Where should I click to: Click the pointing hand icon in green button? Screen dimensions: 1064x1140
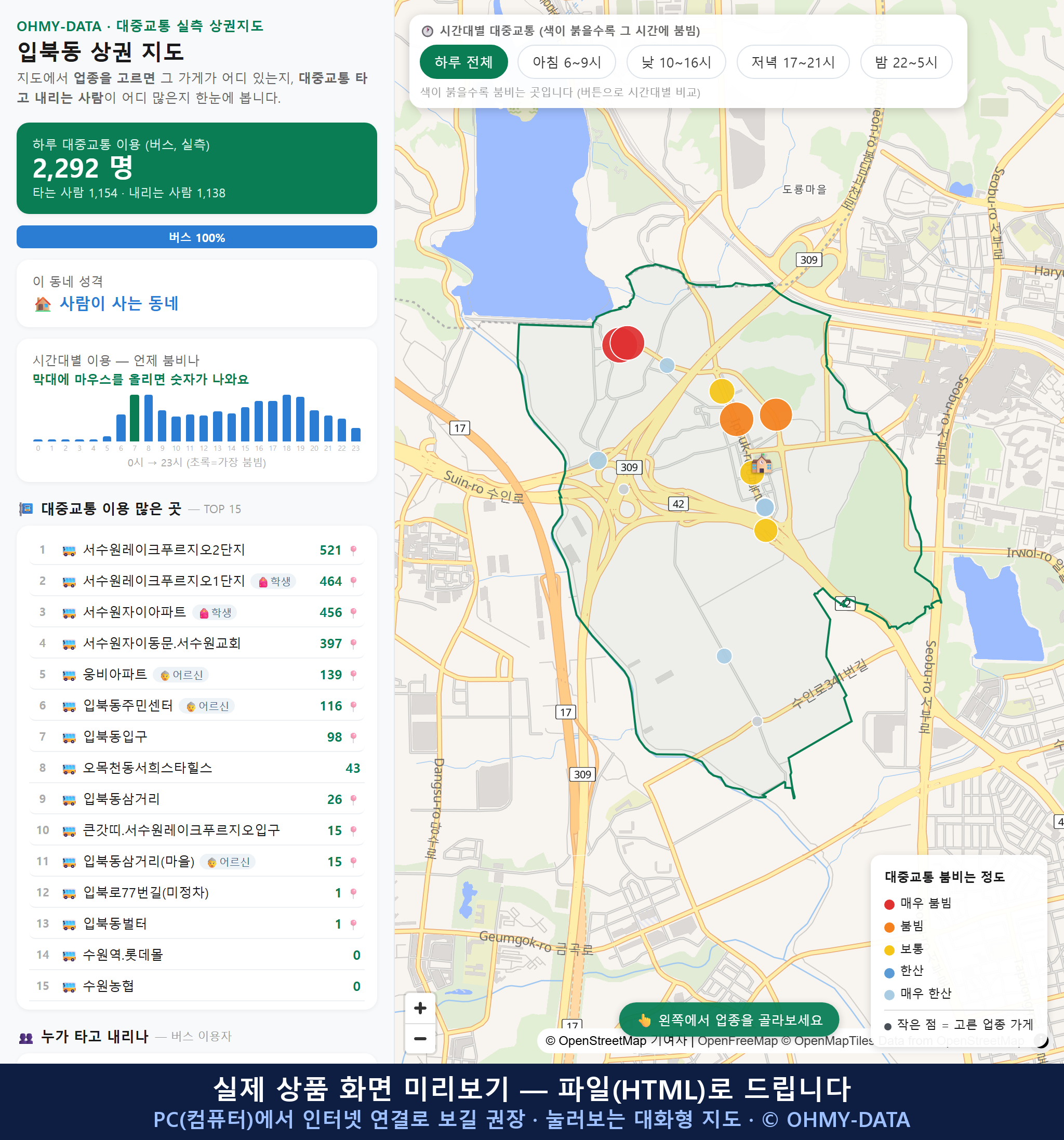click(645, 1020)
